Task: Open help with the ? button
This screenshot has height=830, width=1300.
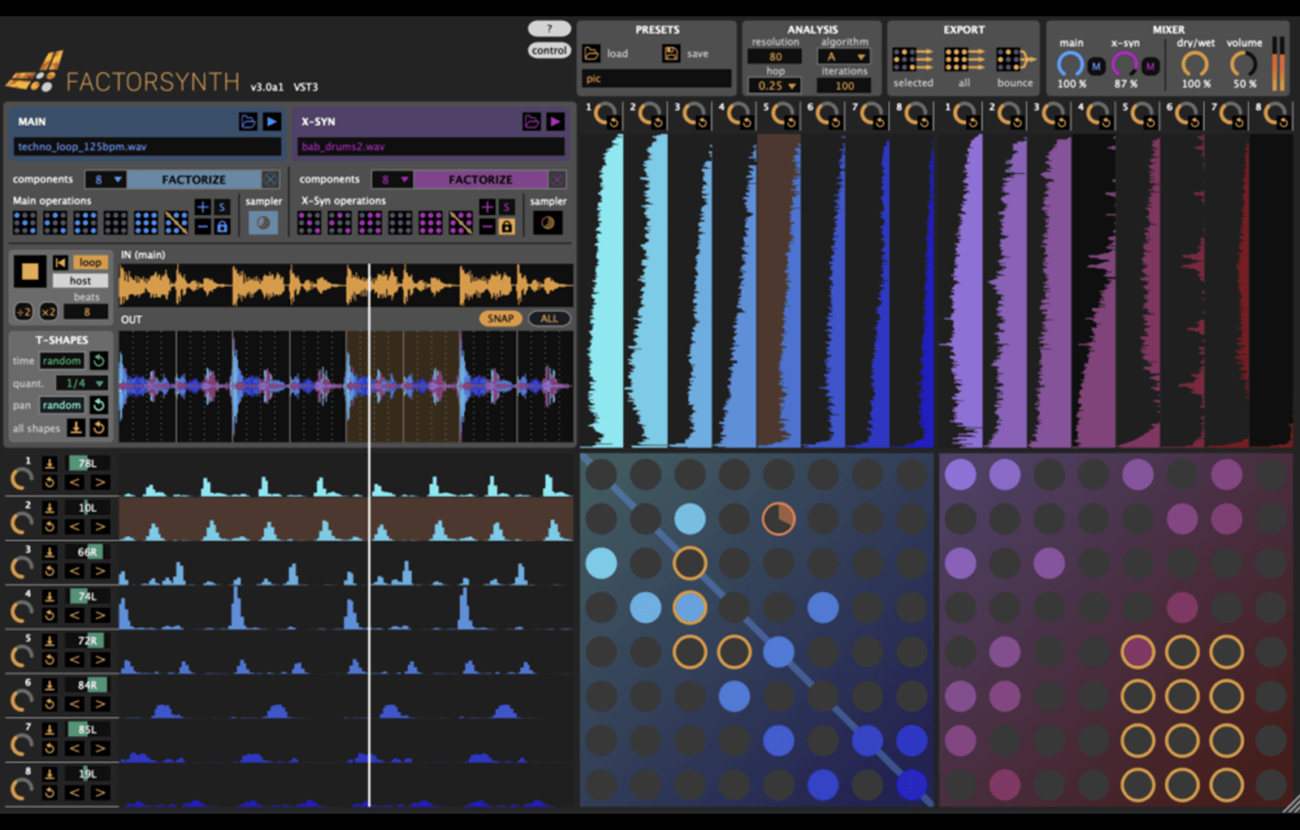Action: (549, 29)
